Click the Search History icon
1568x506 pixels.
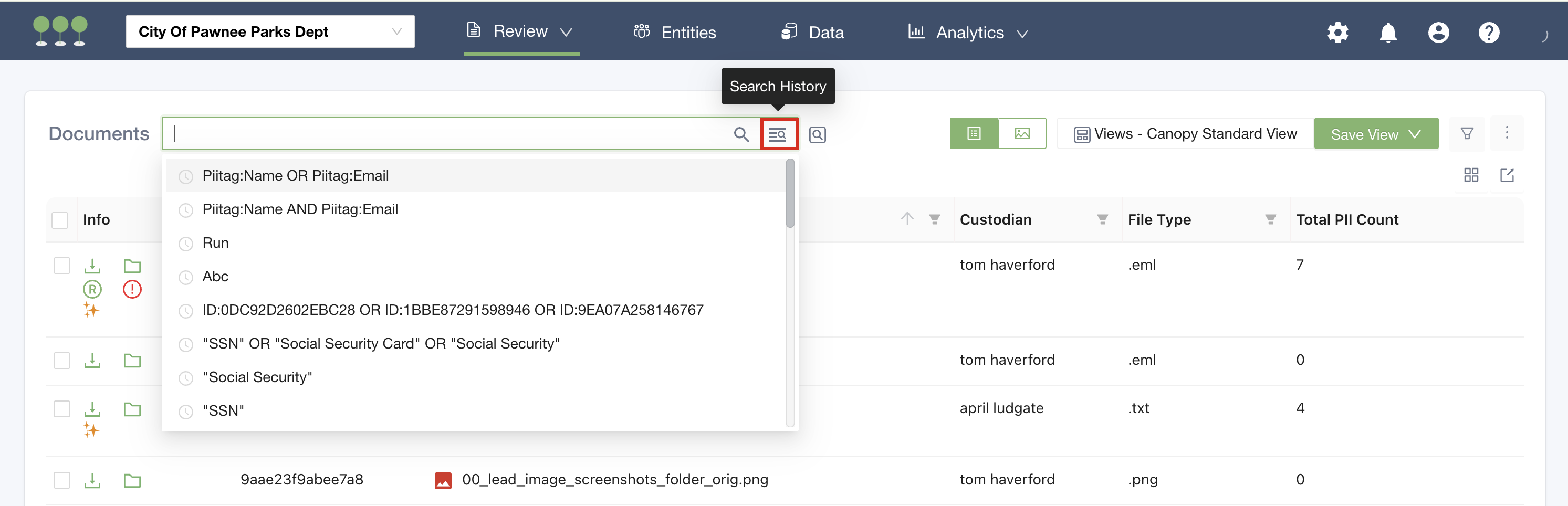click(x=778, y=134)
